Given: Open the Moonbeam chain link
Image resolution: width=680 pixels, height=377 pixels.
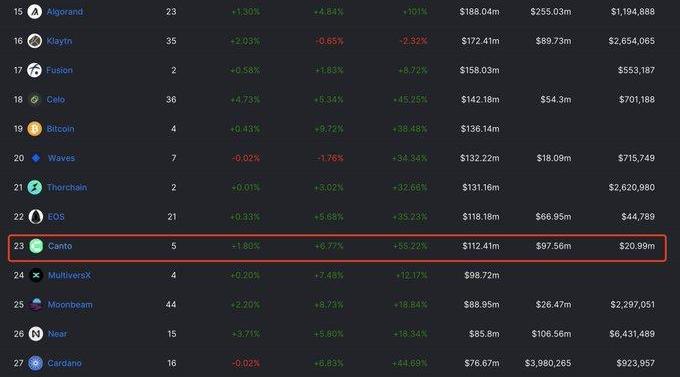Looking at the screenshot, I should 70,305.
